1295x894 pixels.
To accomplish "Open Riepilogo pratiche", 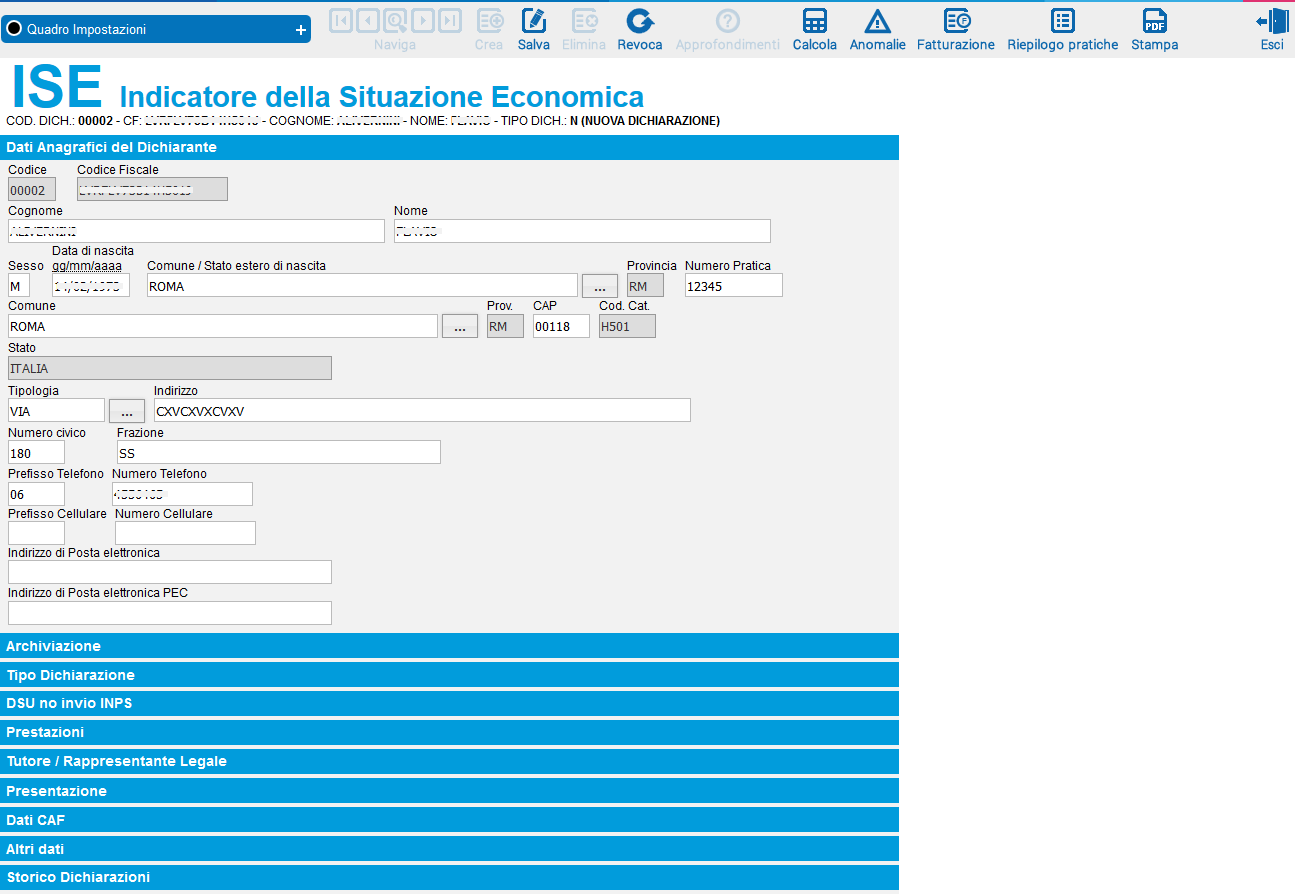I will pos(1063,21).
